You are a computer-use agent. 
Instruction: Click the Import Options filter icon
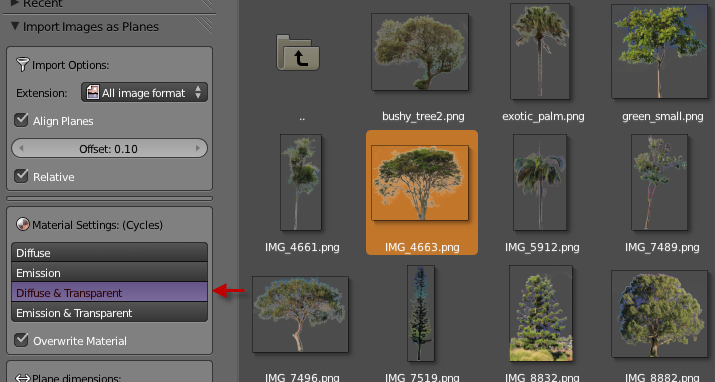pos(22,65)
